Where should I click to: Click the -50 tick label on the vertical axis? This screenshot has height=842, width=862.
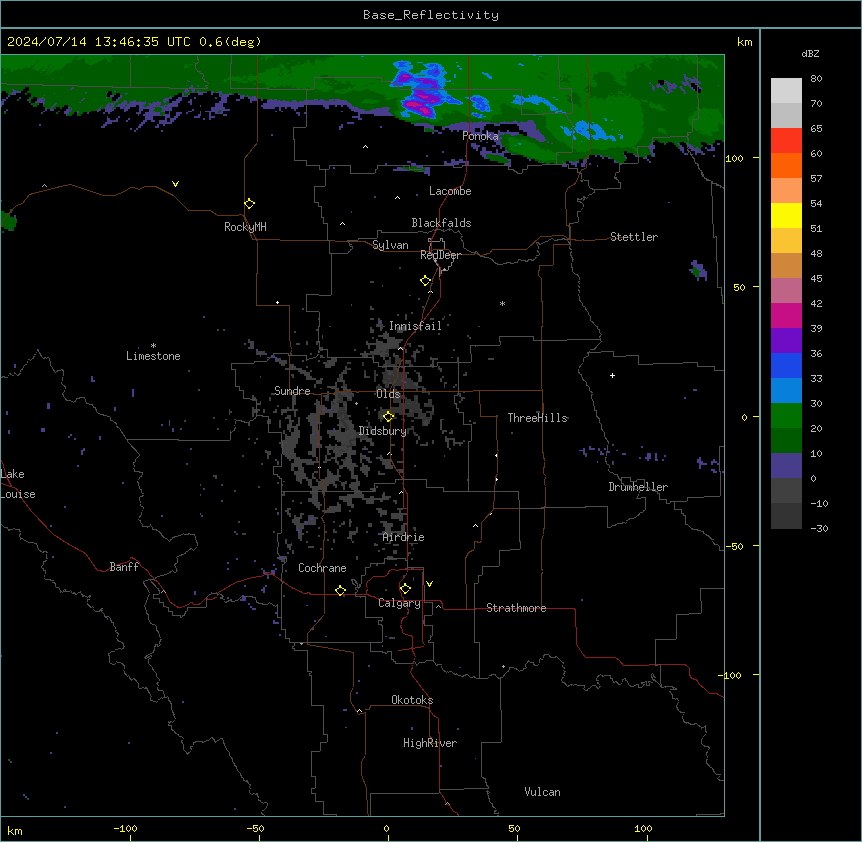(x=734, y=546)
